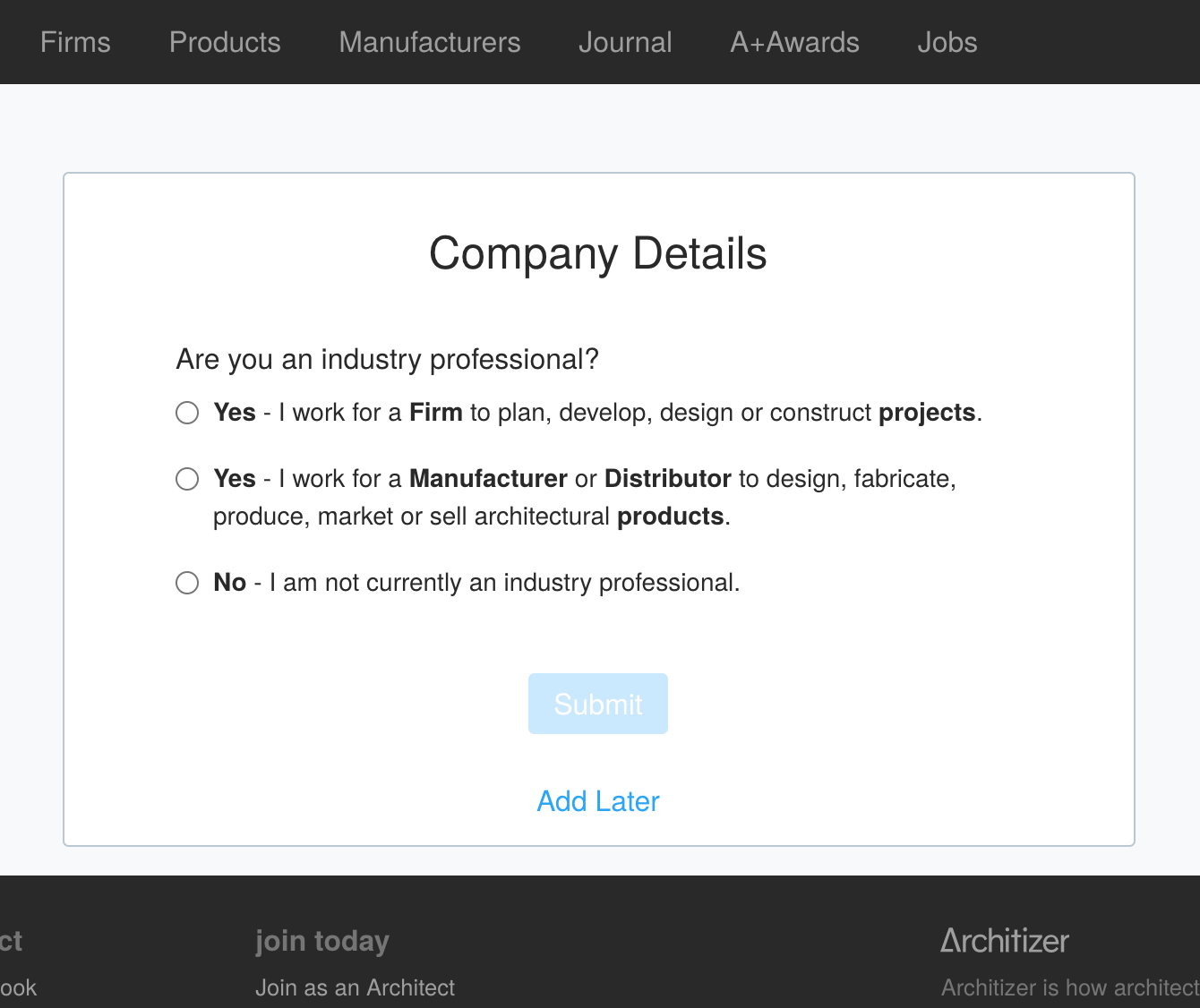The image size is (1200, 1008).
Task: Select the Yes Manufacturer or Distributor radio button
Action: 187,479
